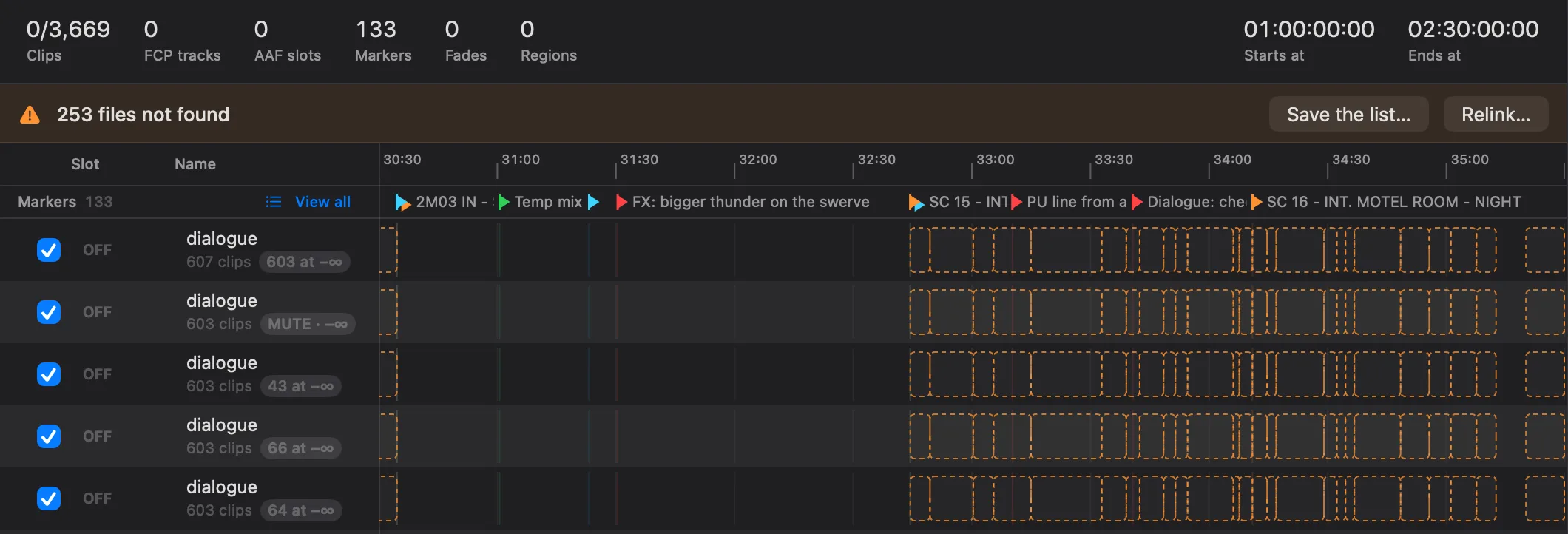Open the OFF slot selector for the 66 at -∞ track
Viewport: 1568px width, 534px height.
click(97, 436)
